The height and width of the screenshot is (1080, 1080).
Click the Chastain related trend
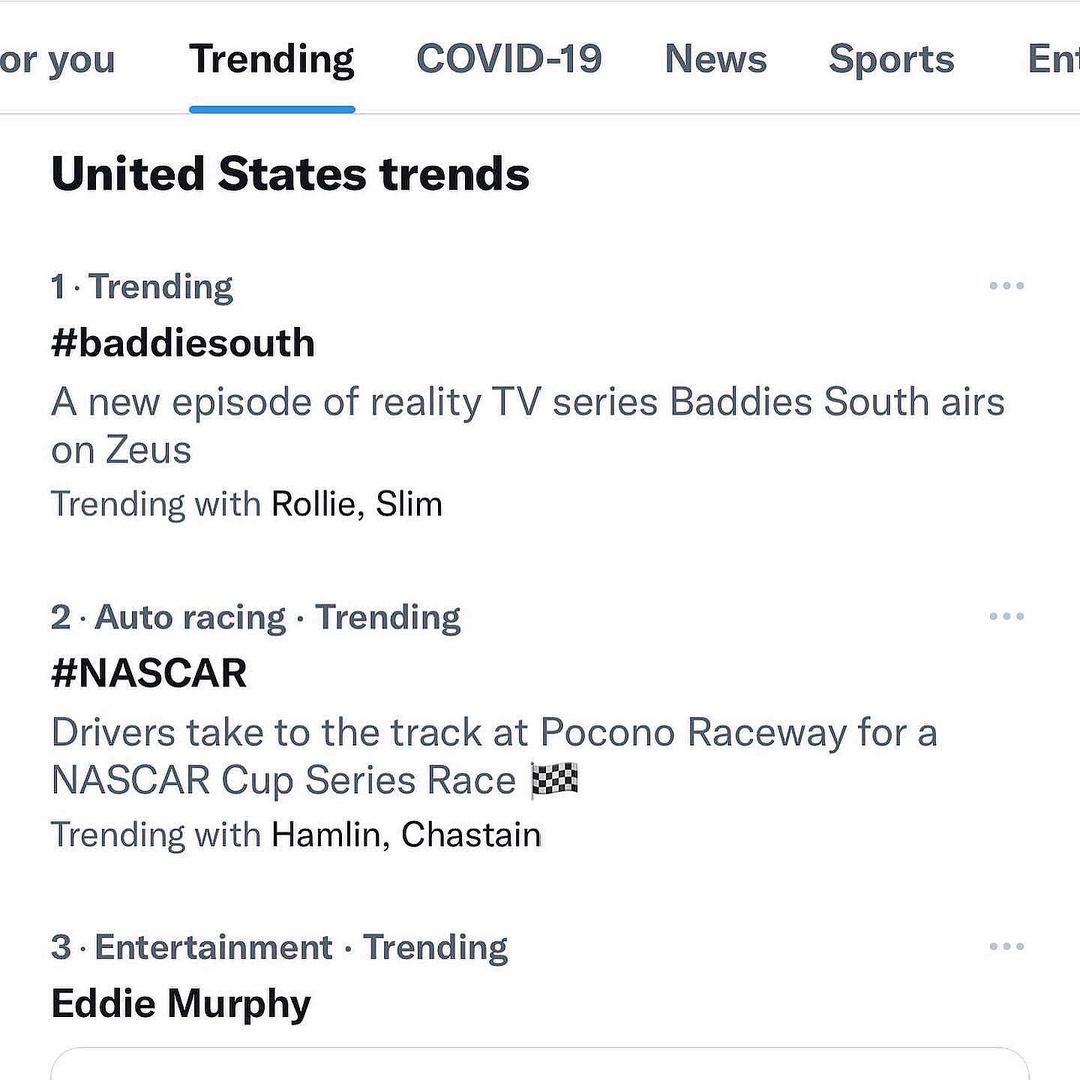[471, 834]
